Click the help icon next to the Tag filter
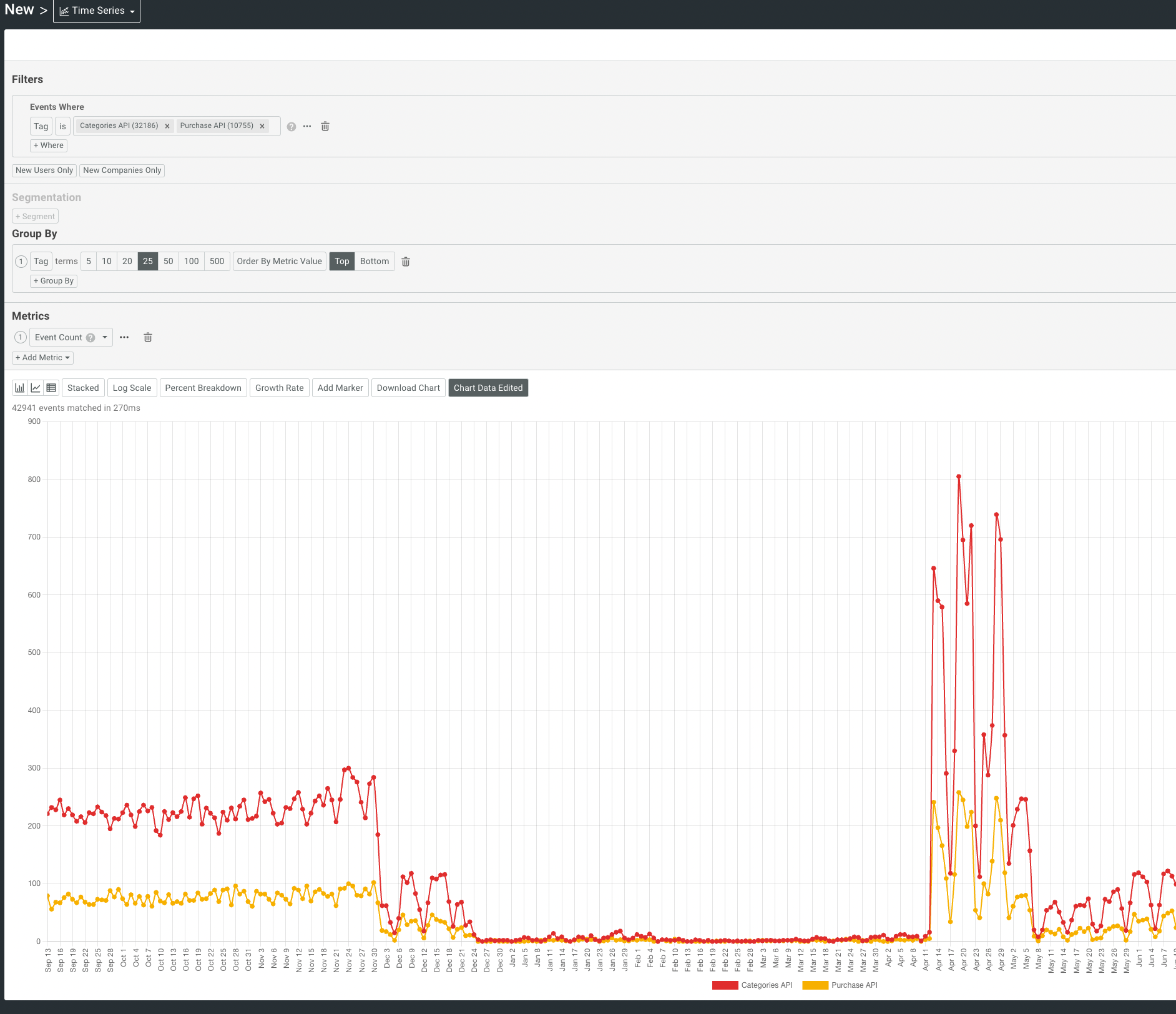The height and width of the screenshot is (1014, 1176). (292, 126)
